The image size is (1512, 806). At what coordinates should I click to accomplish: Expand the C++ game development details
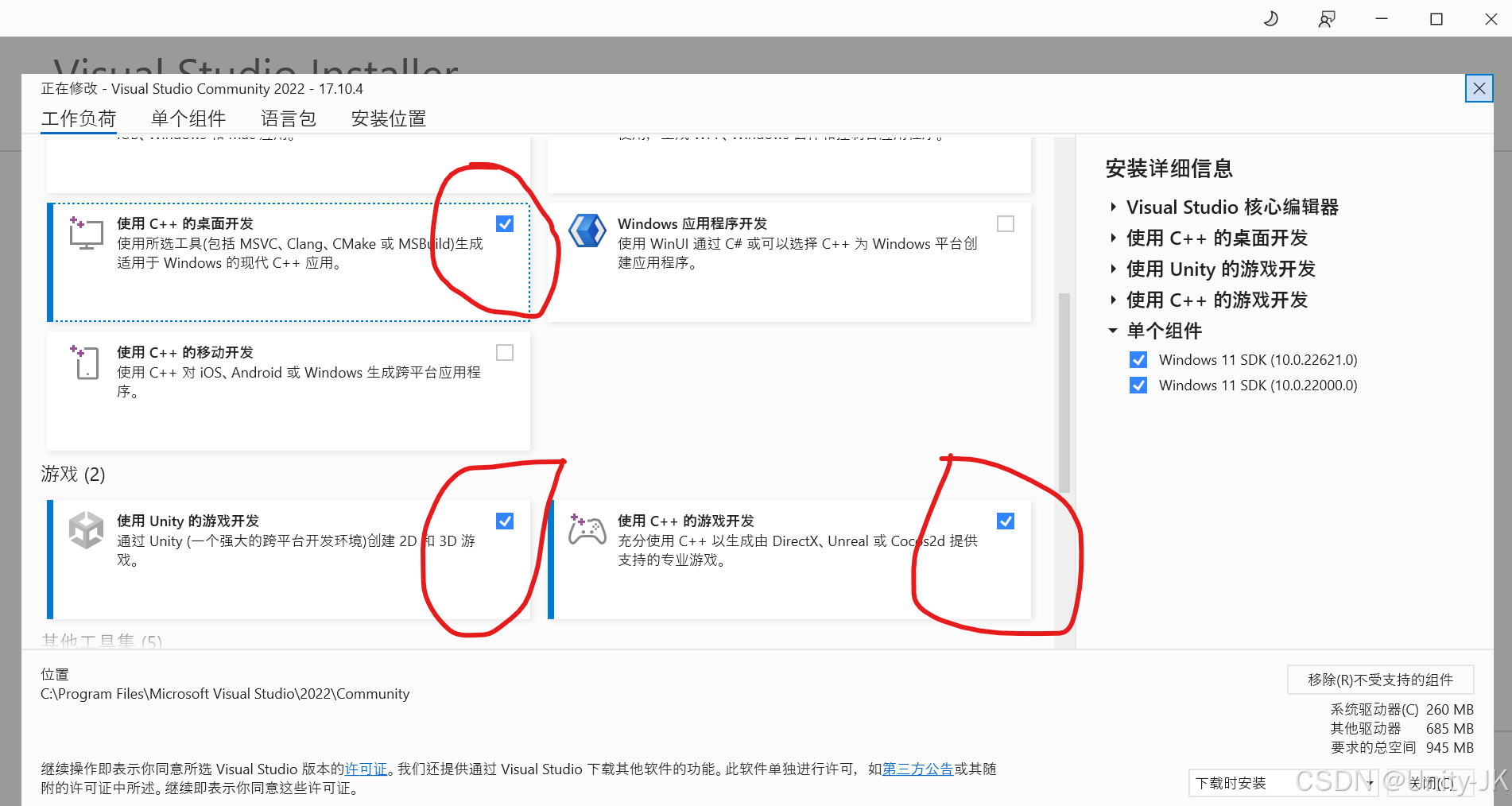tap(1113, 300)
